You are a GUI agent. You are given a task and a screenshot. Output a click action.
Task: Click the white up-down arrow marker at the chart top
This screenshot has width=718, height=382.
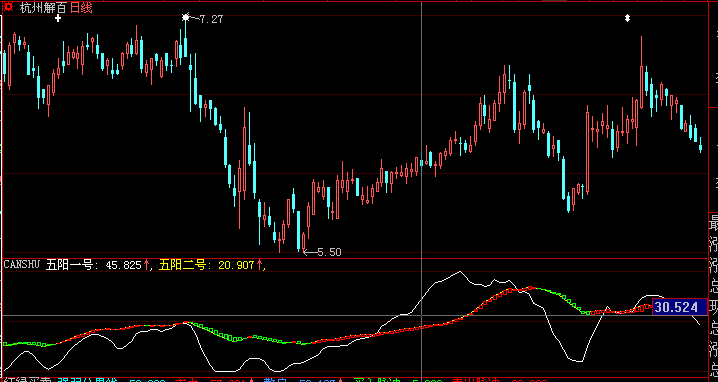click(628, 18)
